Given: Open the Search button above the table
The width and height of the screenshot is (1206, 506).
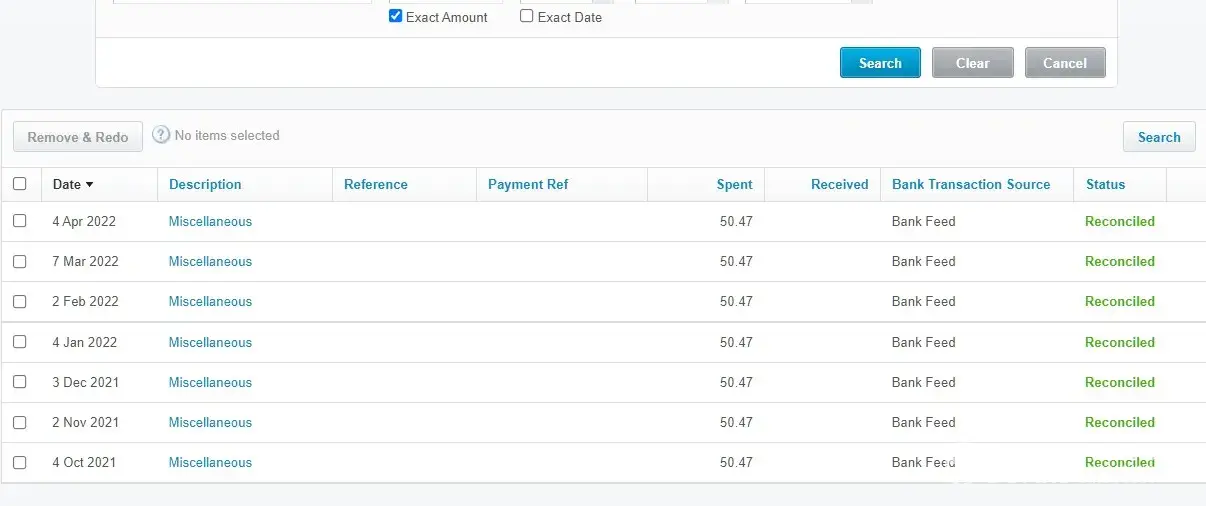Looking at the screenshot, I should (1159, 137).
